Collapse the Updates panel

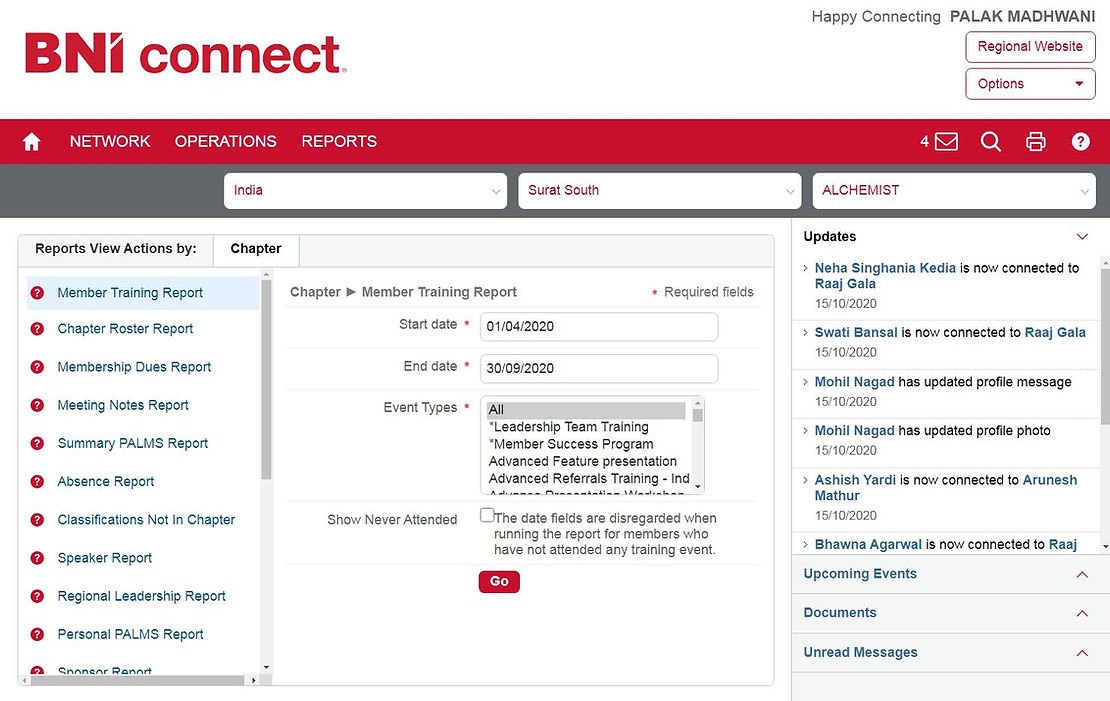pyautogui.click(x=1081, y=237)
